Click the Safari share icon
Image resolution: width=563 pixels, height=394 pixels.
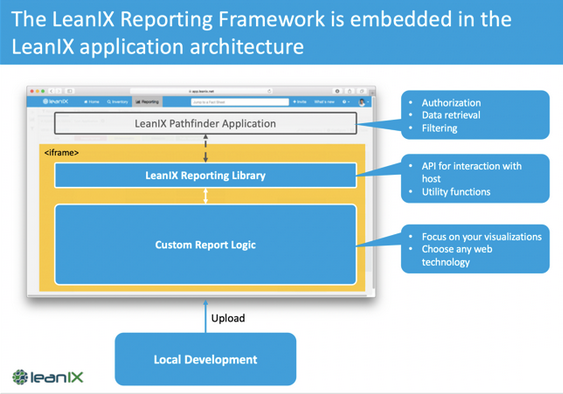tap(349, 91)
